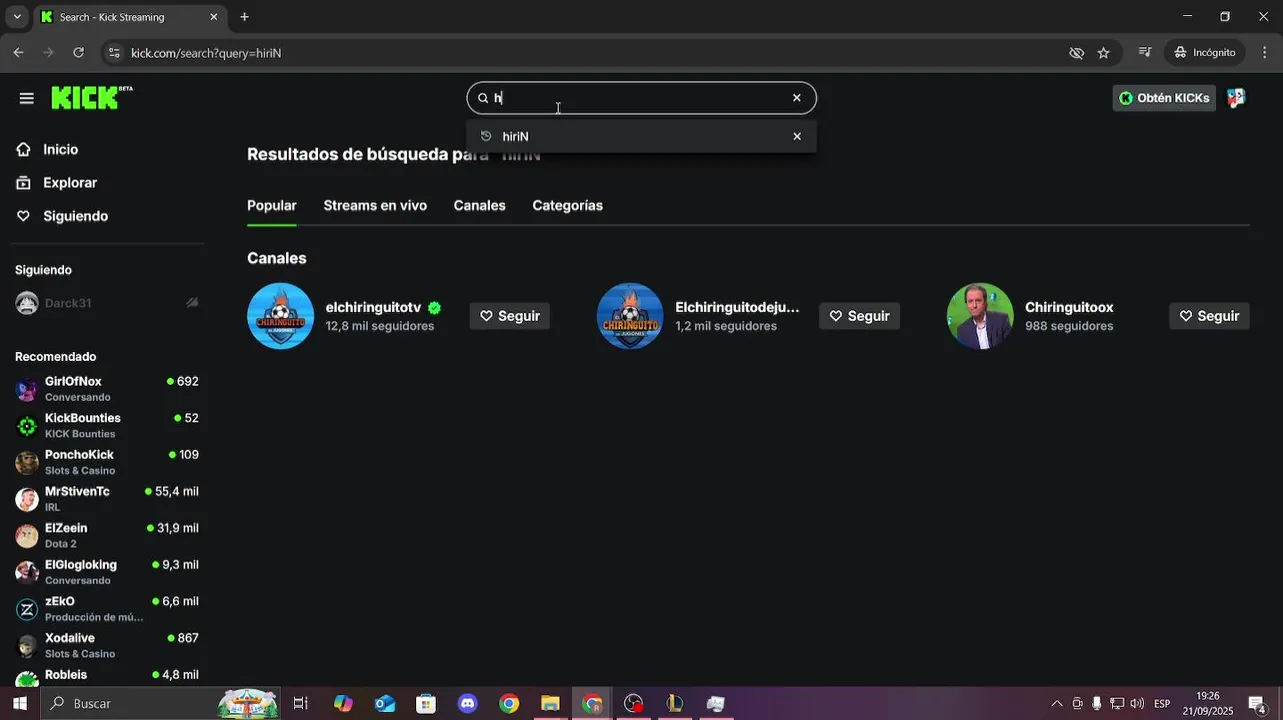1283x720 pixels.
Task: Click Darck31 offline status icon
Action: click(192, 303)
